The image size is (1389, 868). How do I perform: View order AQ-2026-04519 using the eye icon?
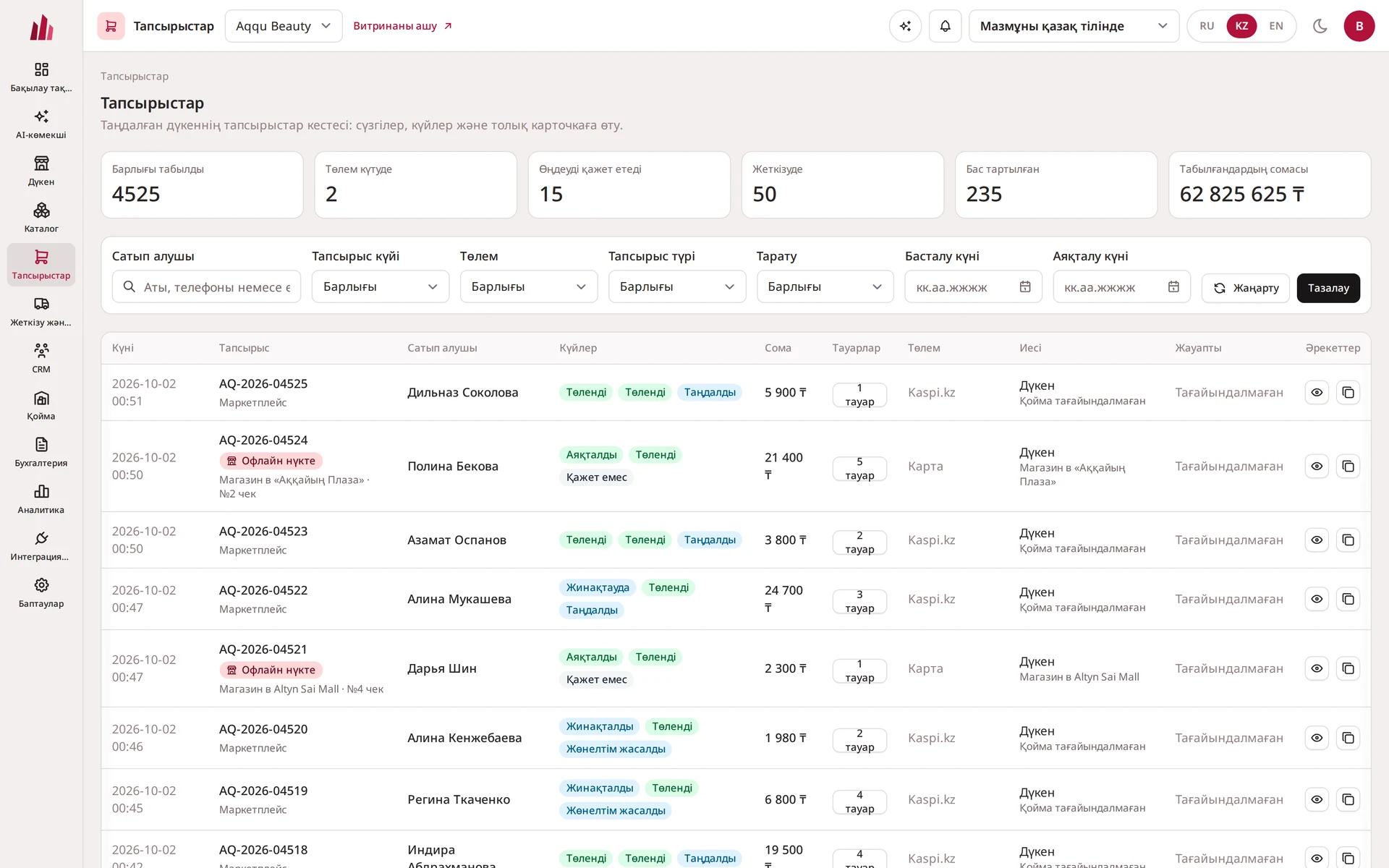click(x=1317, y=799)
